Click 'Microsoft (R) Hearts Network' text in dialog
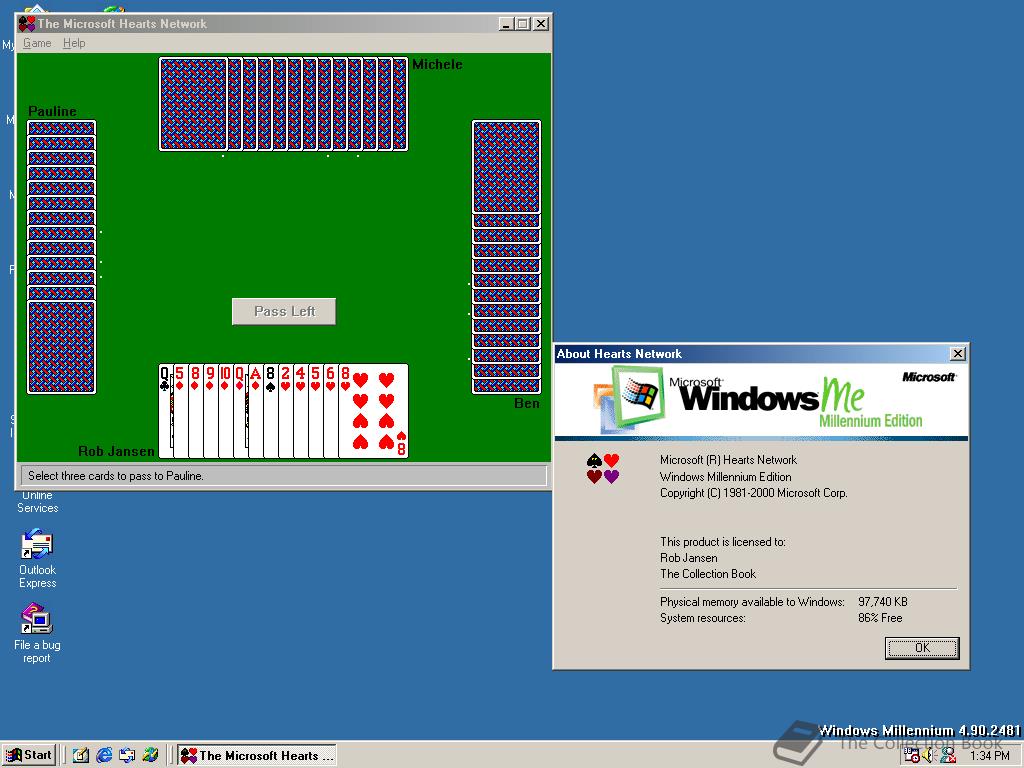The image size is (1024, 768). [728, 460]
